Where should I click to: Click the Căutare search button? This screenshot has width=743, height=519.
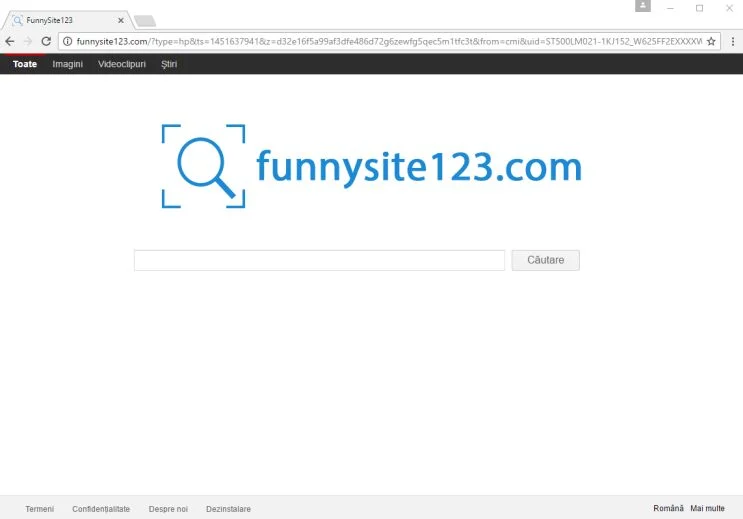coord(545,260)
